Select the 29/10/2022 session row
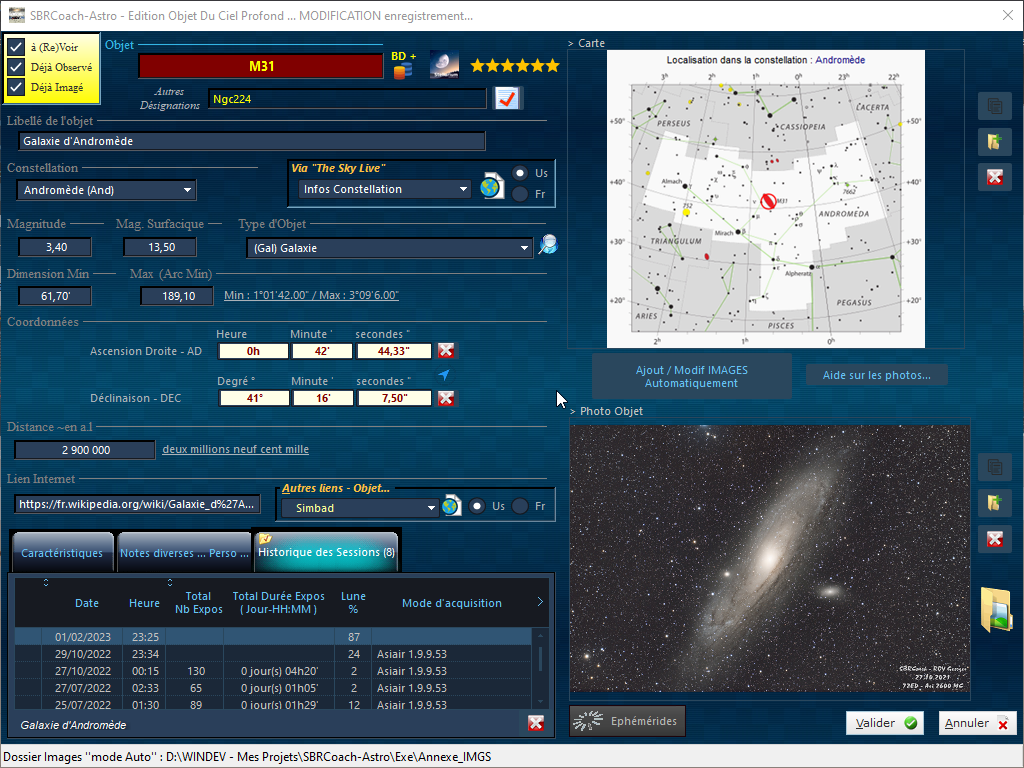Image resolution: width=1024 pixels, height=768 pixels. (273, 654)
